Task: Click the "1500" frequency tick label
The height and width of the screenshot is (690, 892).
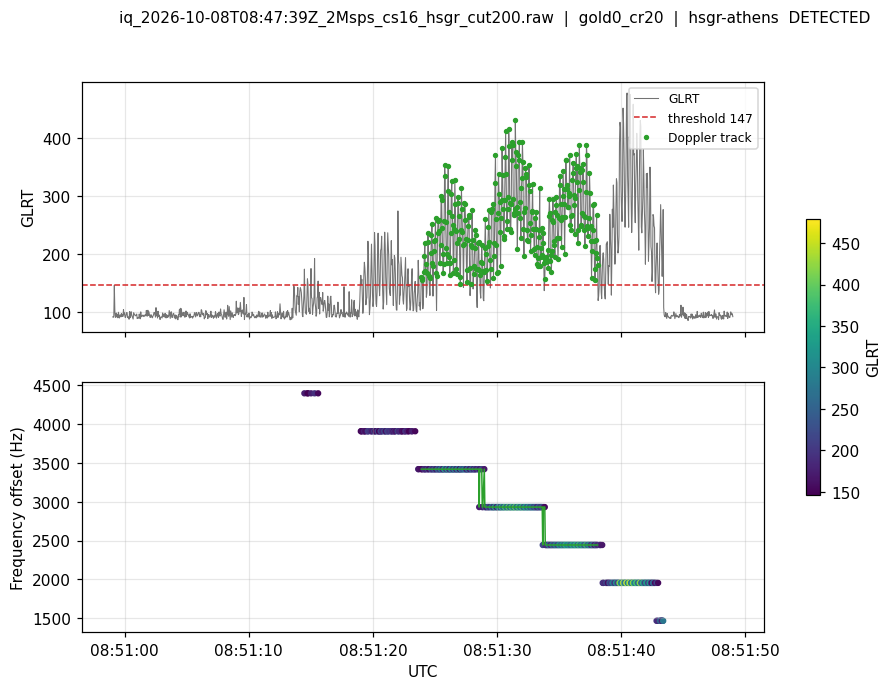Action: pos(52,619)
